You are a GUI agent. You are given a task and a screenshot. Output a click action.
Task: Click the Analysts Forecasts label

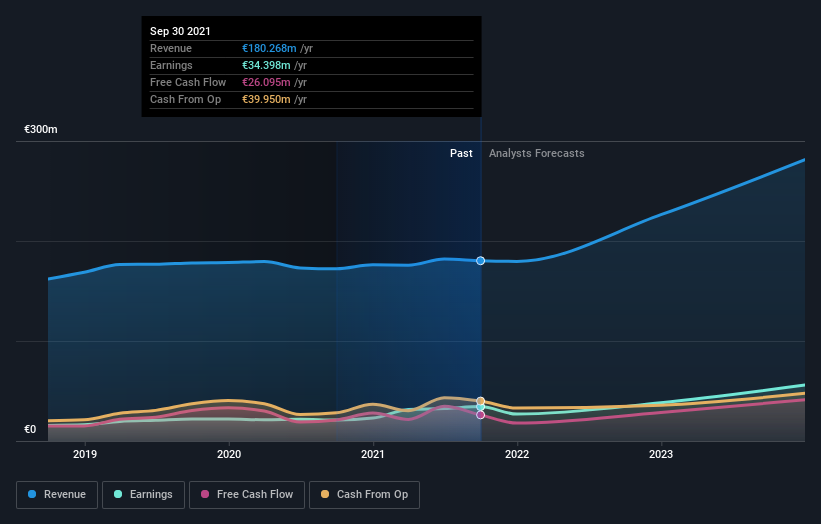pos(537,153)
